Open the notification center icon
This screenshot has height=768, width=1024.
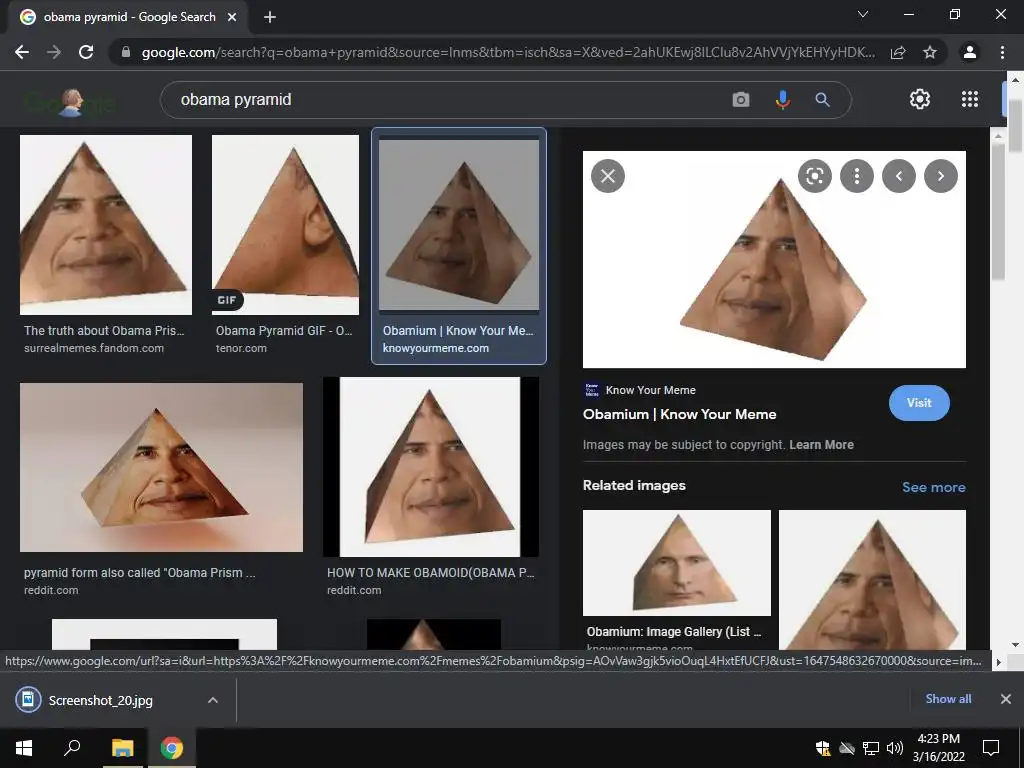tap(991, 748)
